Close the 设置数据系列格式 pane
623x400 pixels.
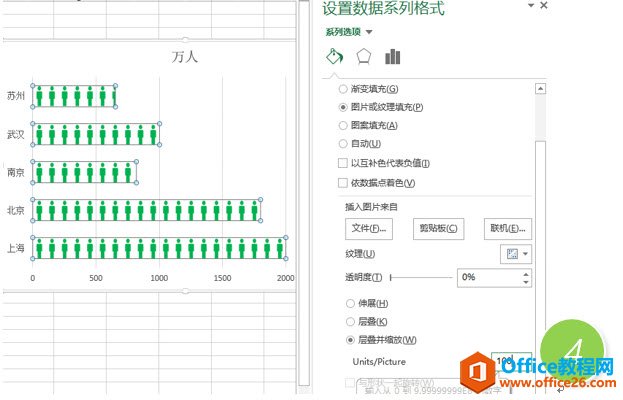pyautogui.click(x=544, y=5)
